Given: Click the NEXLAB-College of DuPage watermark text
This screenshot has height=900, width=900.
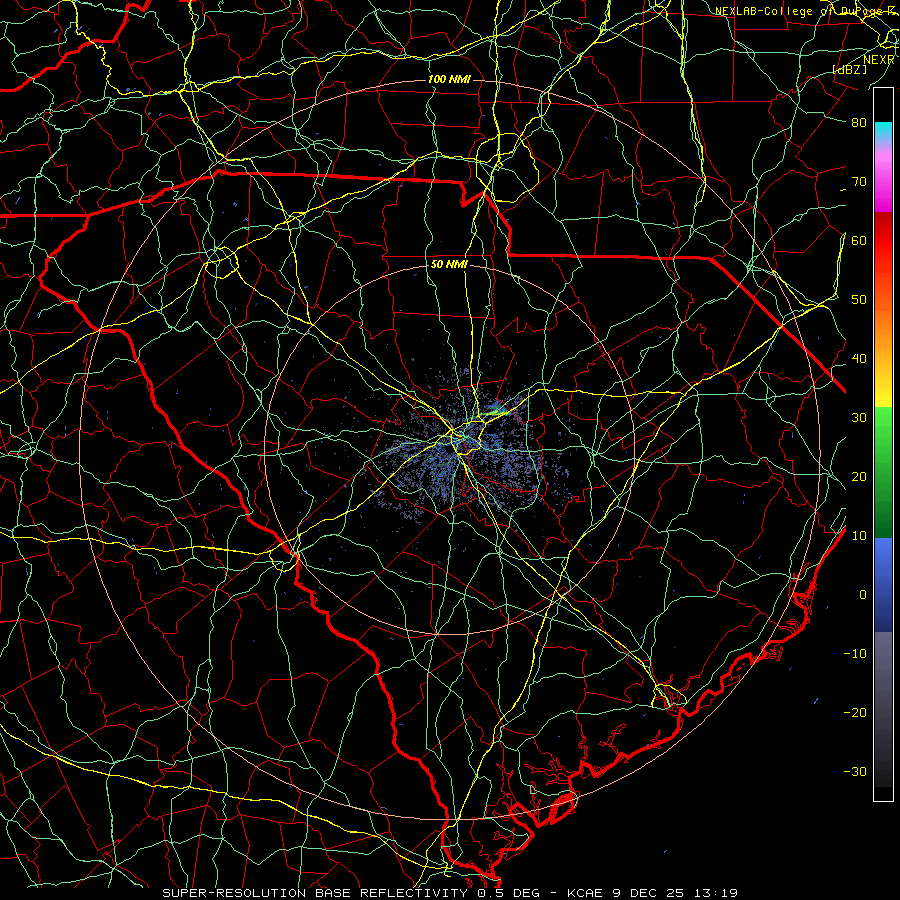Looking at the screenshot, I should point(805,11).
